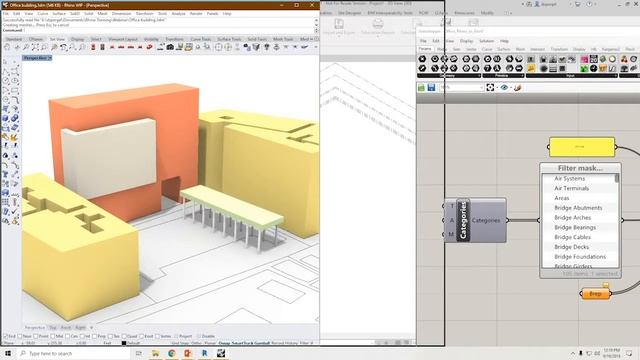Screen dimensions: 640x360
Task: Switch to Display tab in Rhino toolbar
Action: [x=77, y=39]
